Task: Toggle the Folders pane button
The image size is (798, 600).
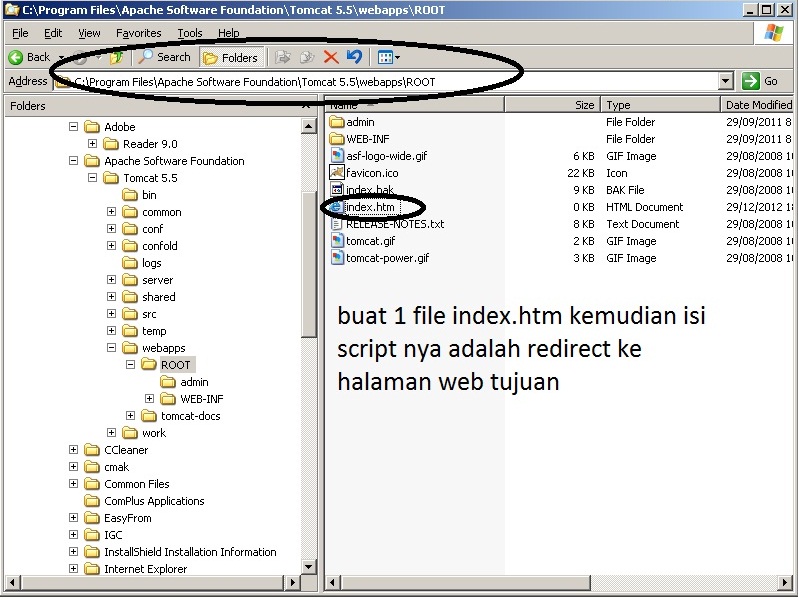Action: pos(232,58)
